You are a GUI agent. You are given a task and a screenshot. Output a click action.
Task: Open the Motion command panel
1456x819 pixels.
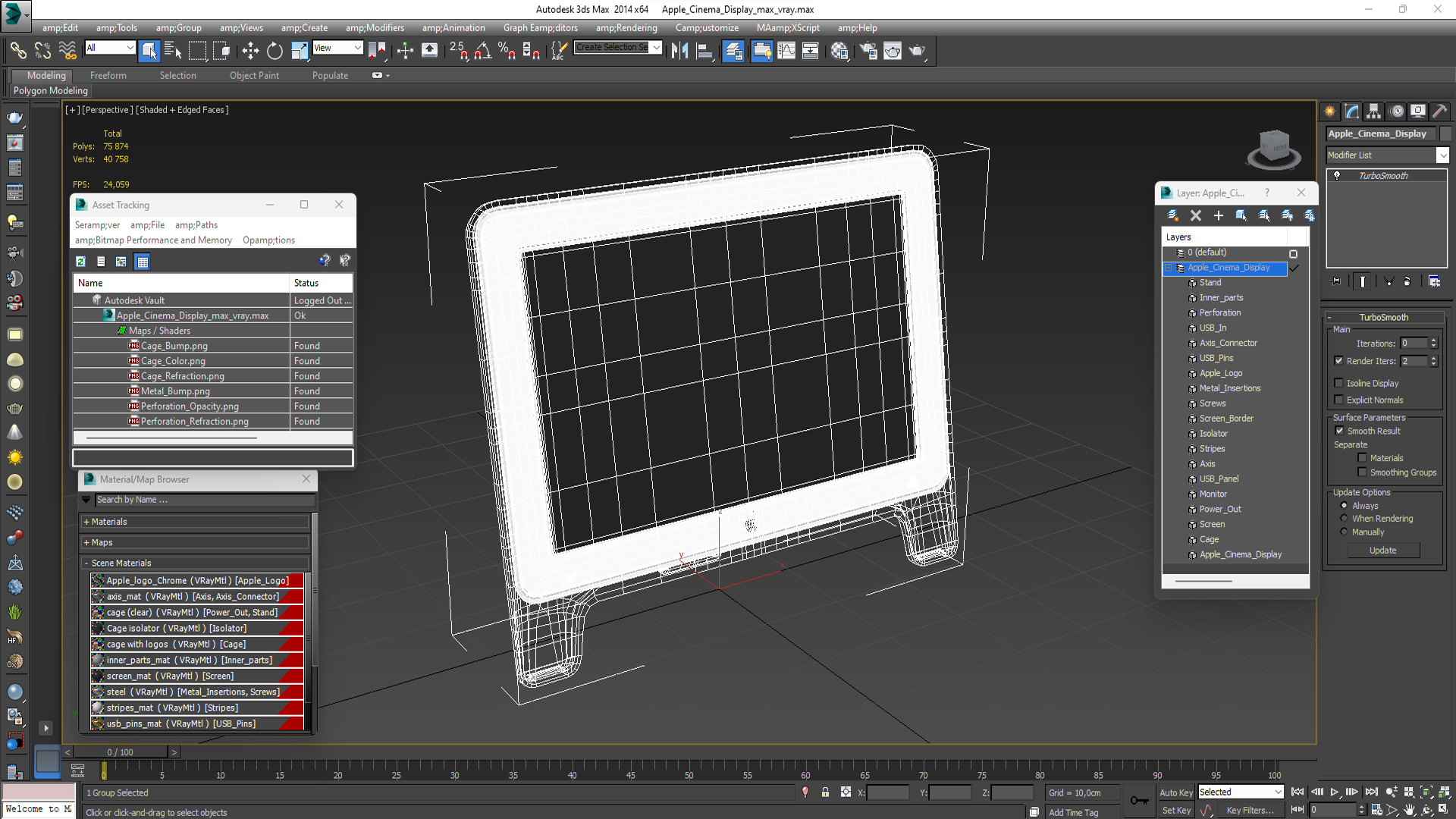(1397, 111)
